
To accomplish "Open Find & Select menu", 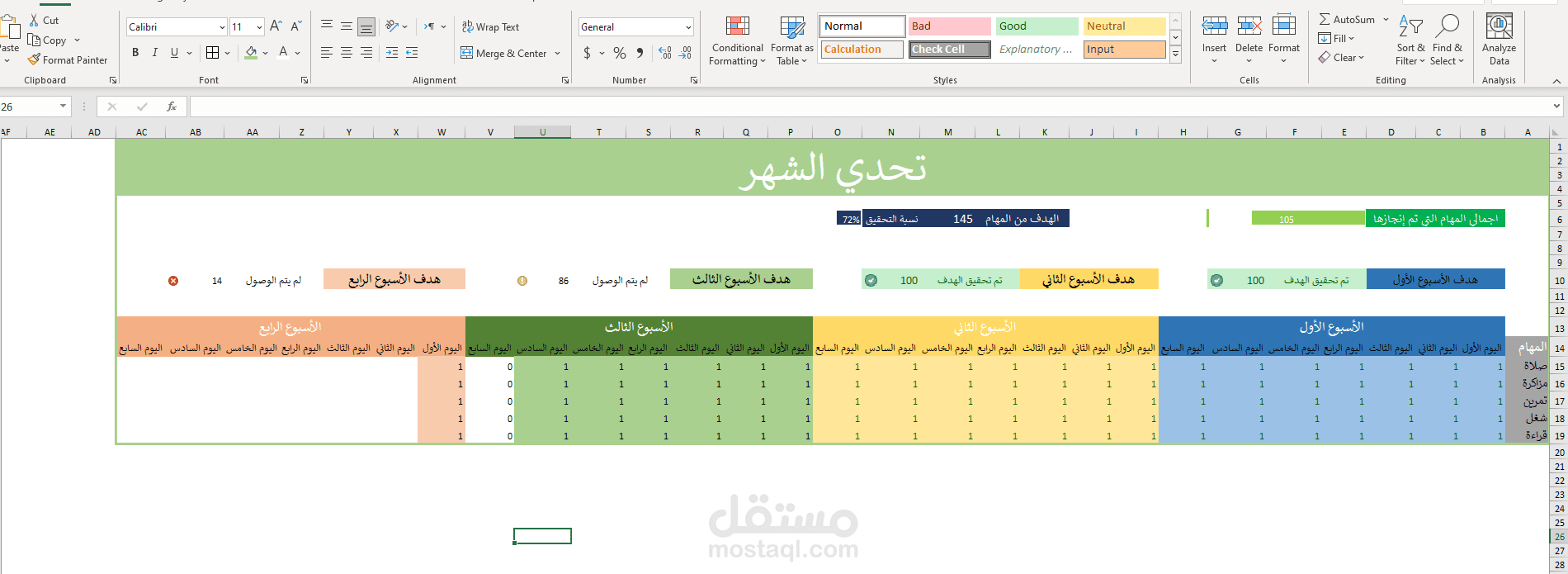I will [1447, 40].
